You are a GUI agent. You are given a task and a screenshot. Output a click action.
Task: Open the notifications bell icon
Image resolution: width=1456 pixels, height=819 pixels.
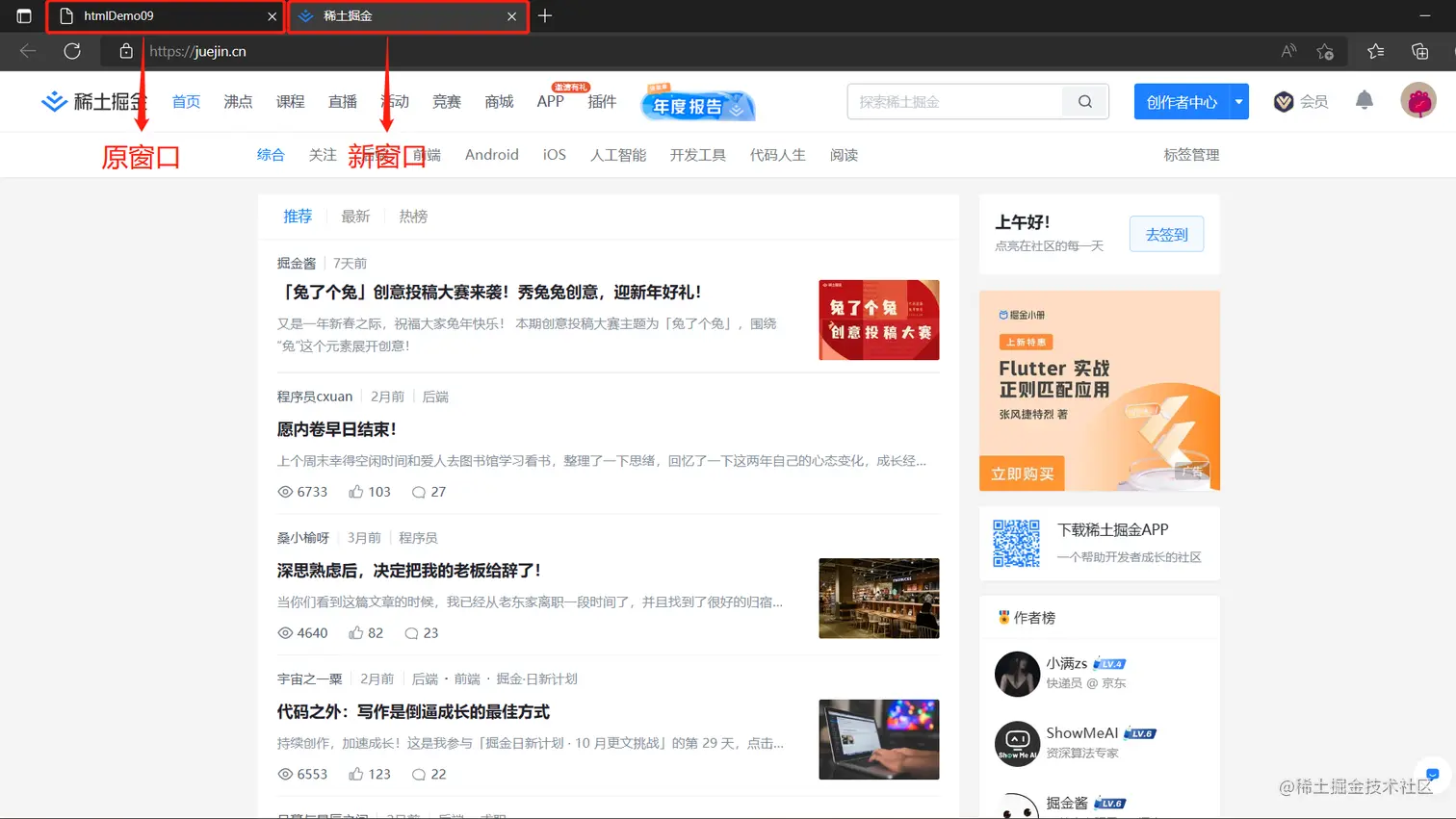pos(1365,100)
